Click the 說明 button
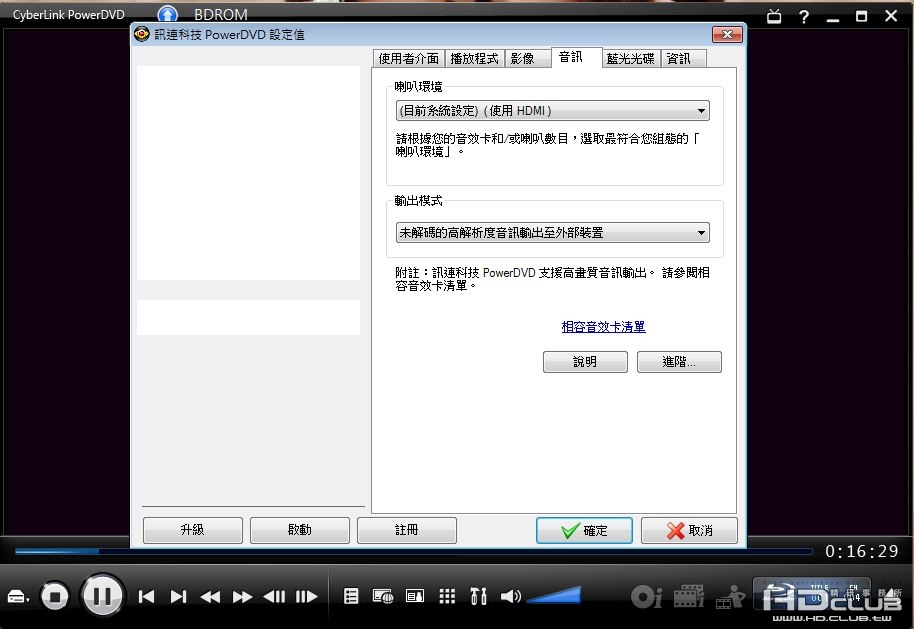This screenshot has width=914, height=629. click(585, 362)
